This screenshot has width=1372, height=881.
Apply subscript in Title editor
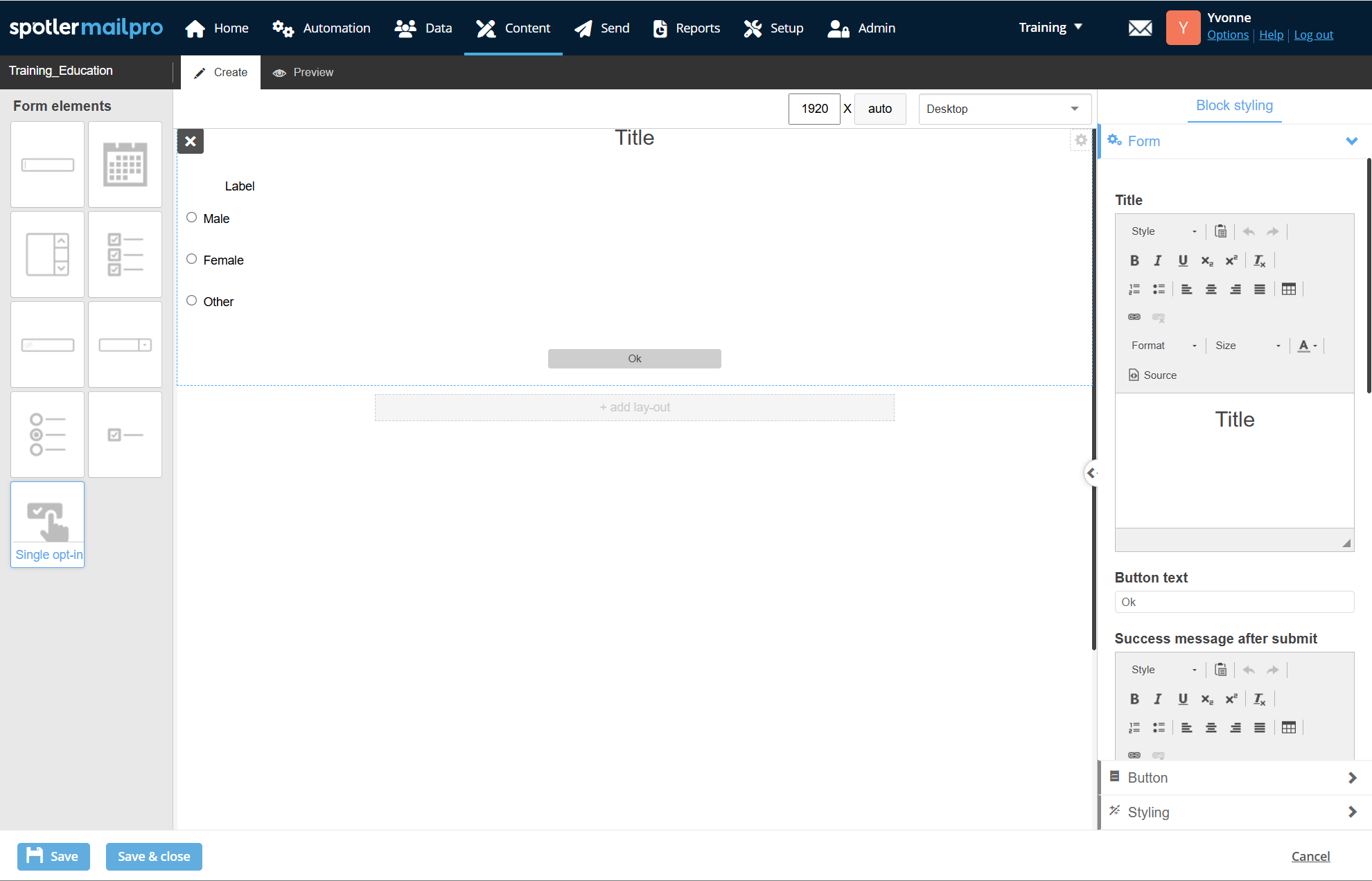(x=1207, y=260)
